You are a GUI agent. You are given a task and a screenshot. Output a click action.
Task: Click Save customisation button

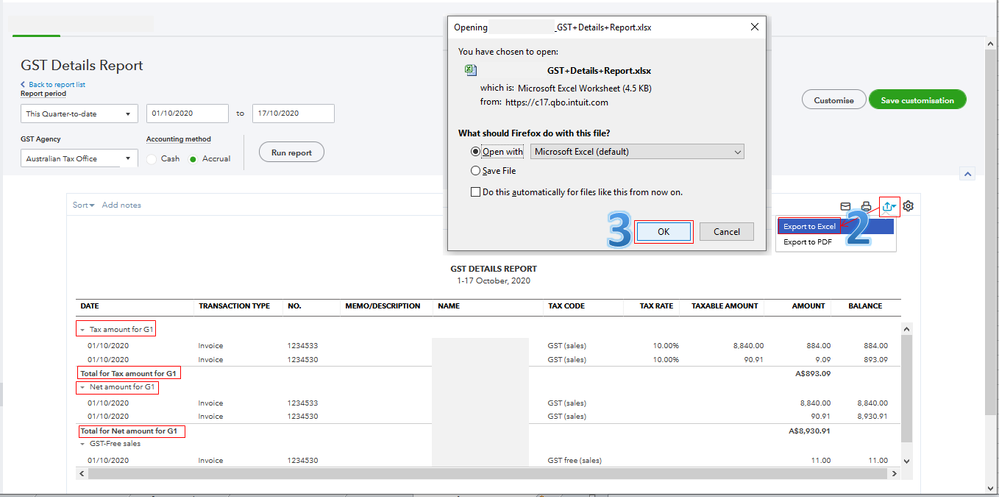pyautogui.click(x=917, y=100)
